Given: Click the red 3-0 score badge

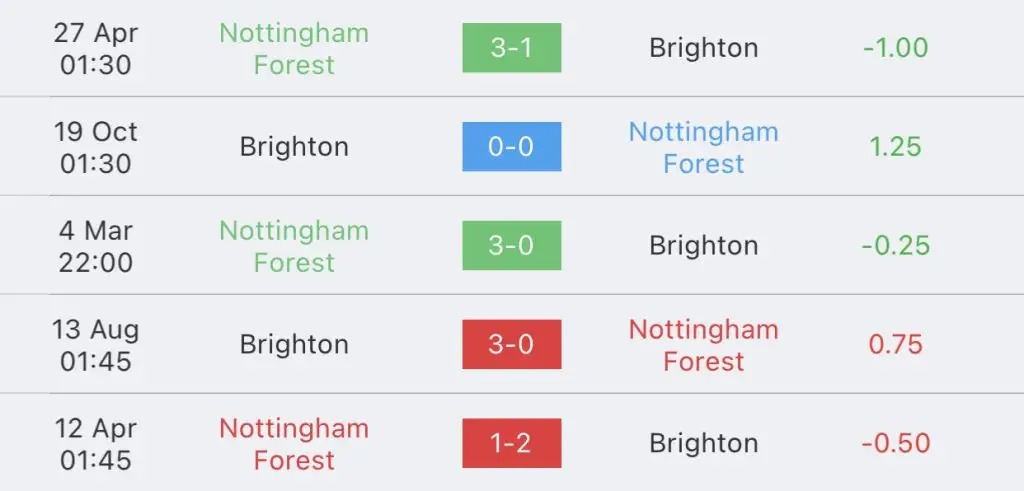Looking at the screenshot, I should pyautogui.click(x=511, y=344).
